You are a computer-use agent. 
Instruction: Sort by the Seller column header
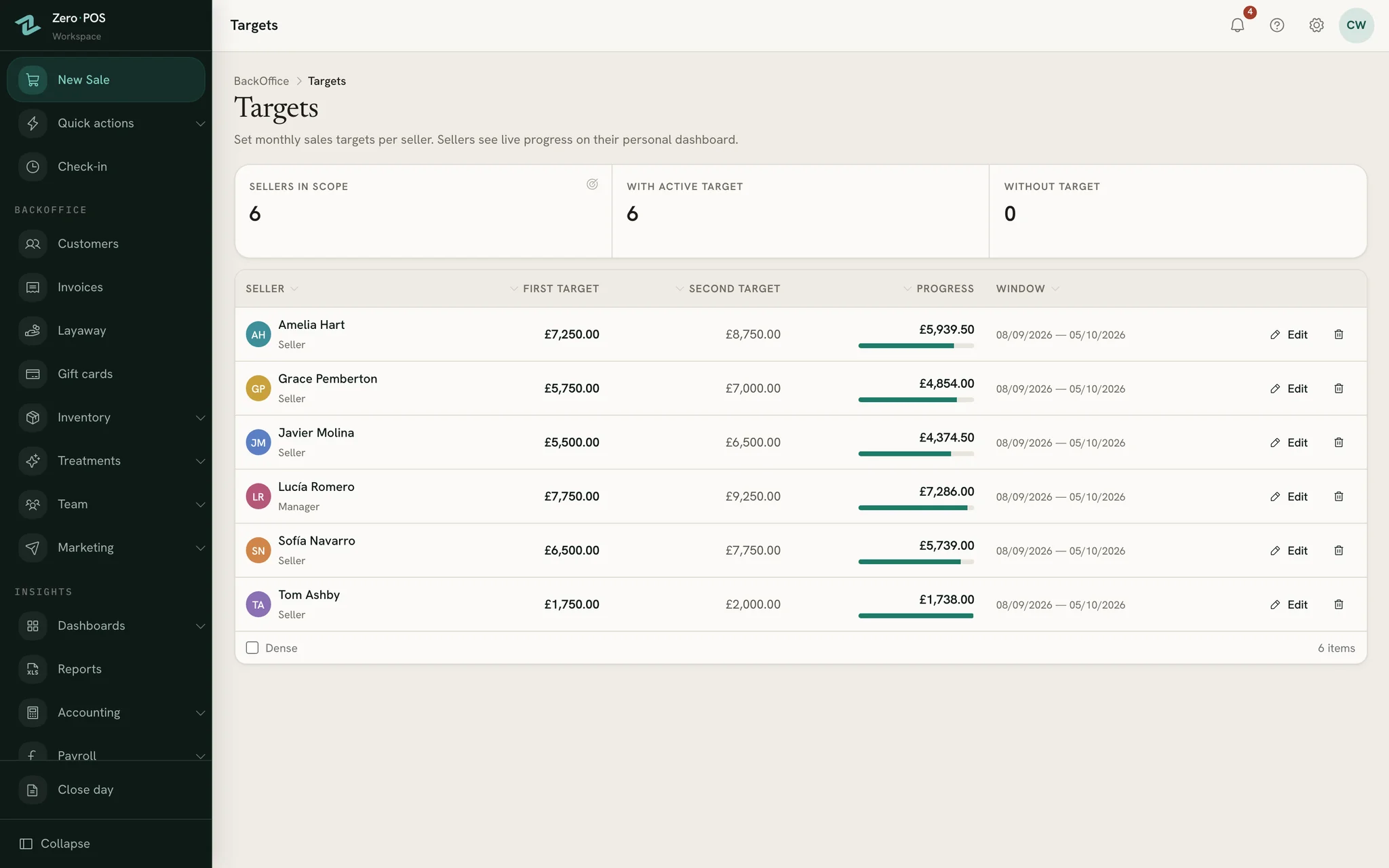[x=272, y=289]
